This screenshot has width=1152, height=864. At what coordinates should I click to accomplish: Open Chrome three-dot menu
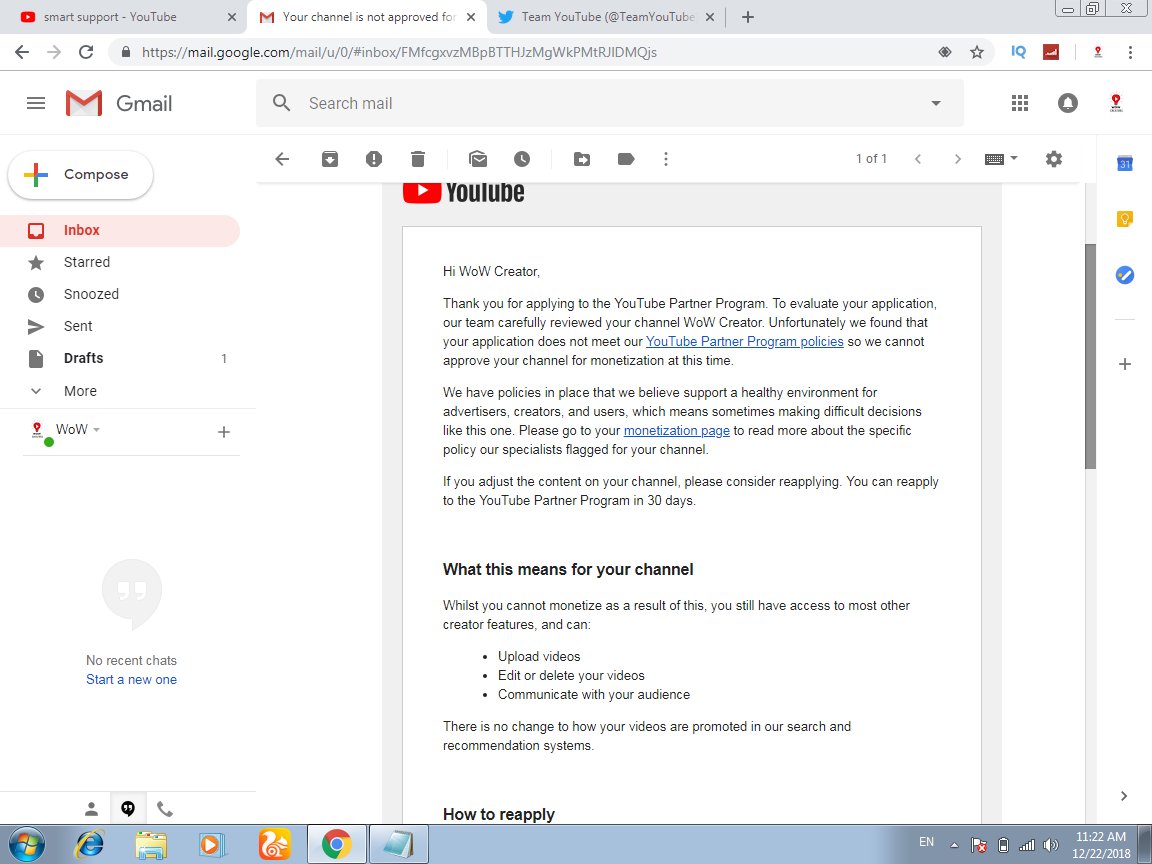click(1130, 52)
